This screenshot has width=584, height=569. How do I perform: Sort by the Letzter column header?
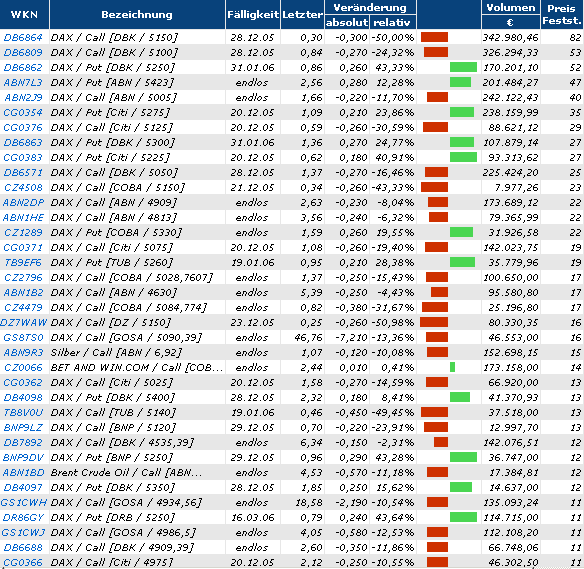point(302,15)
